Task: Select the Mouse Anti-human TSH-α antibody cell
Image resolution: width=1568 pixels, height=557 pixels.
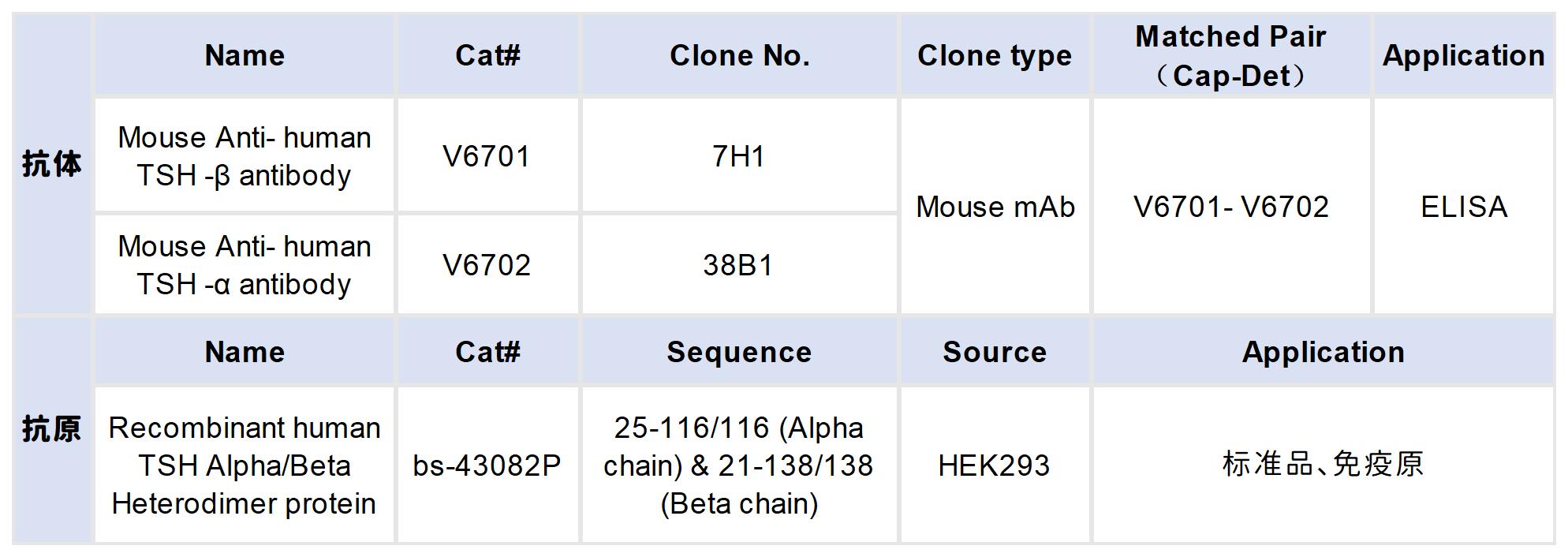Action: click(245, 265)
